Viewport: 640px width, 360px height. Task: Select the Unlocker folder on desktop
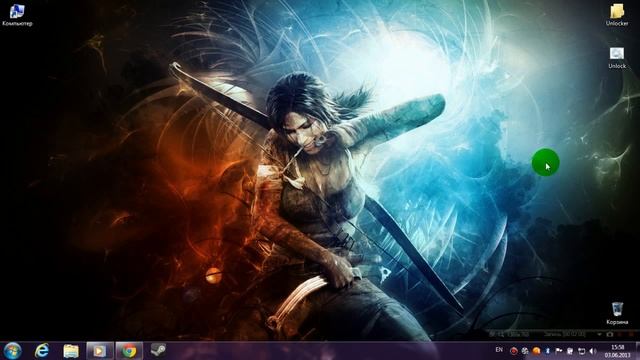[617, 15]
